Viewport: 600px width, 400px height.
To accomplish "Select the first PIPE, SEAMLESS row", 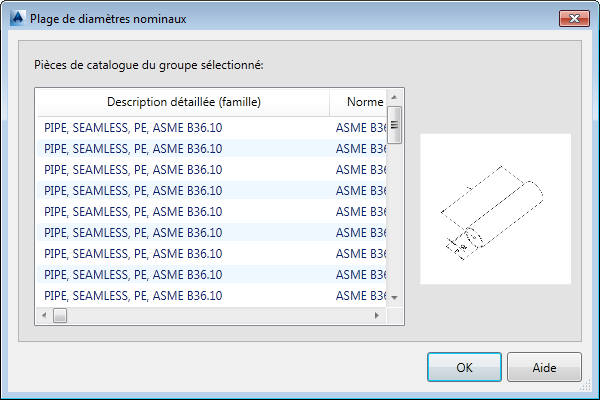I will tap(133, 127).
